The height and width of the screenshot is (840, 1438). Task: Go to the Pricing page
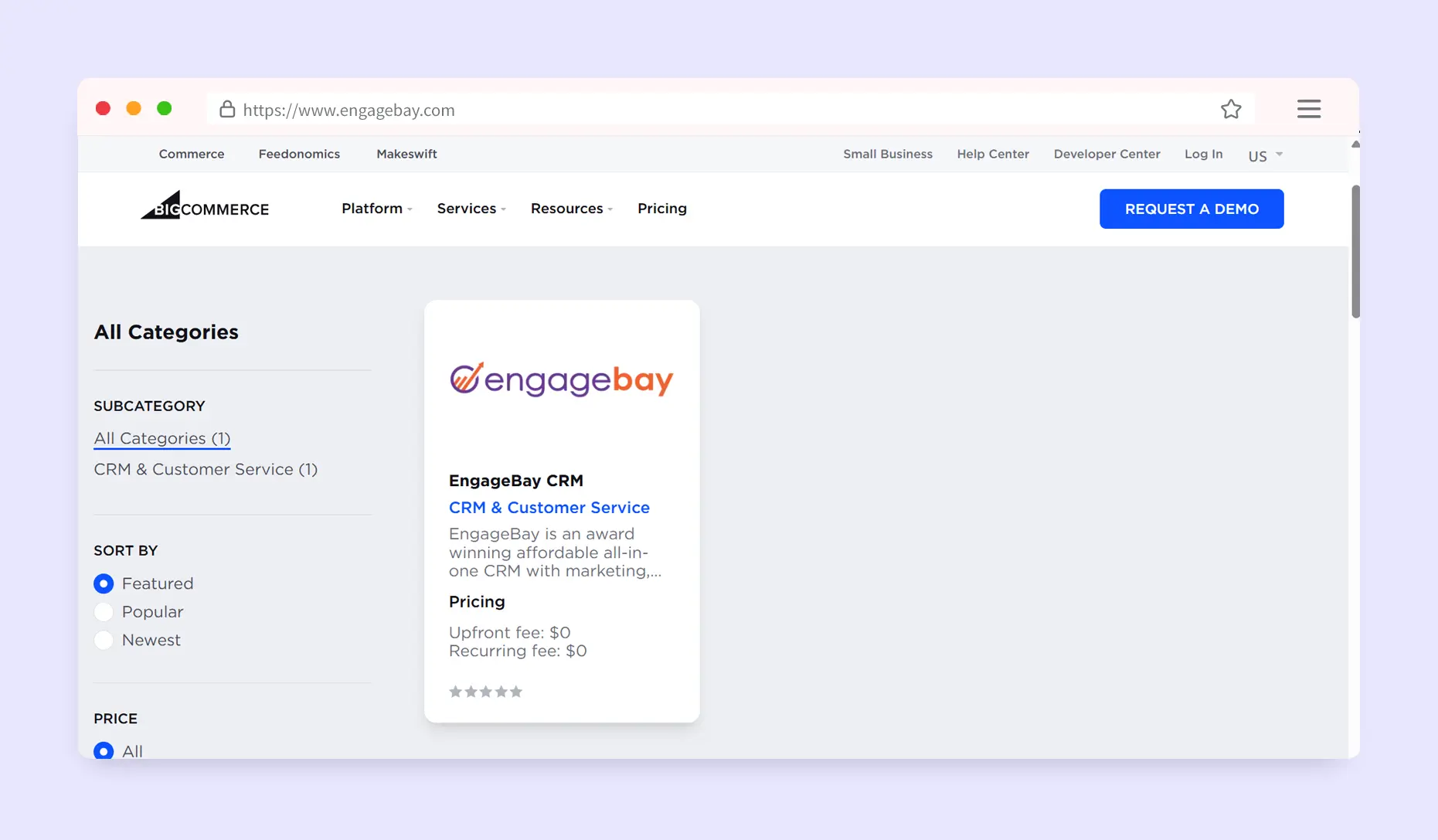click(661, 209)
